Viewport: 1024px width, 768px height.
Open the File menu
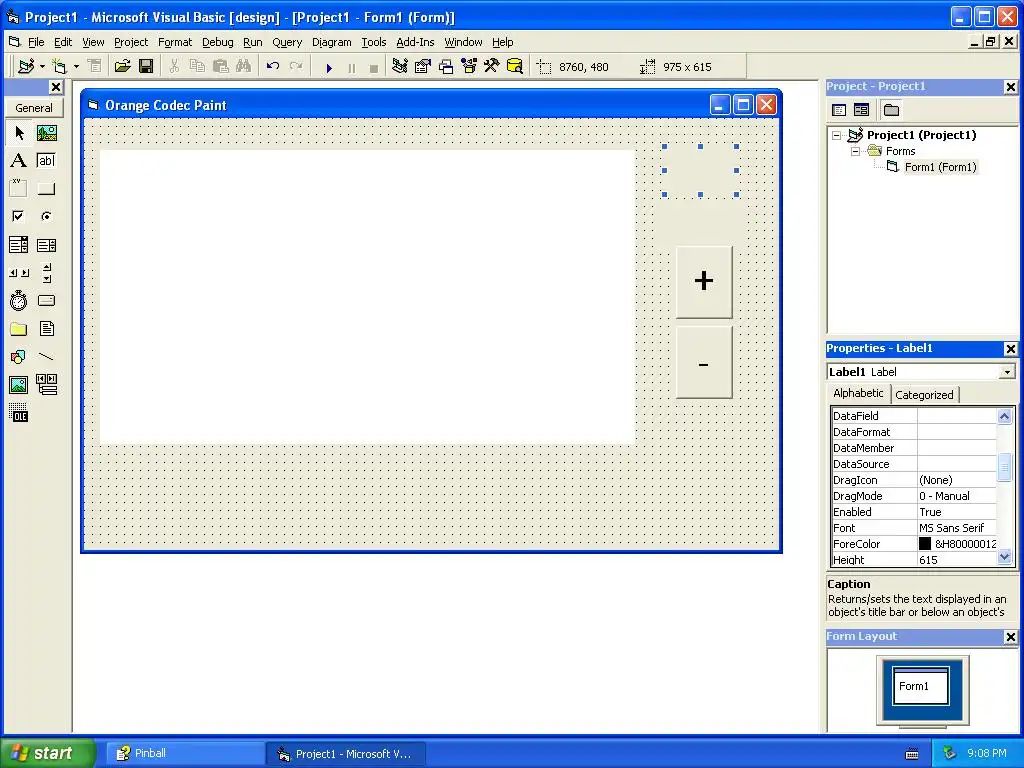[36, 42]
